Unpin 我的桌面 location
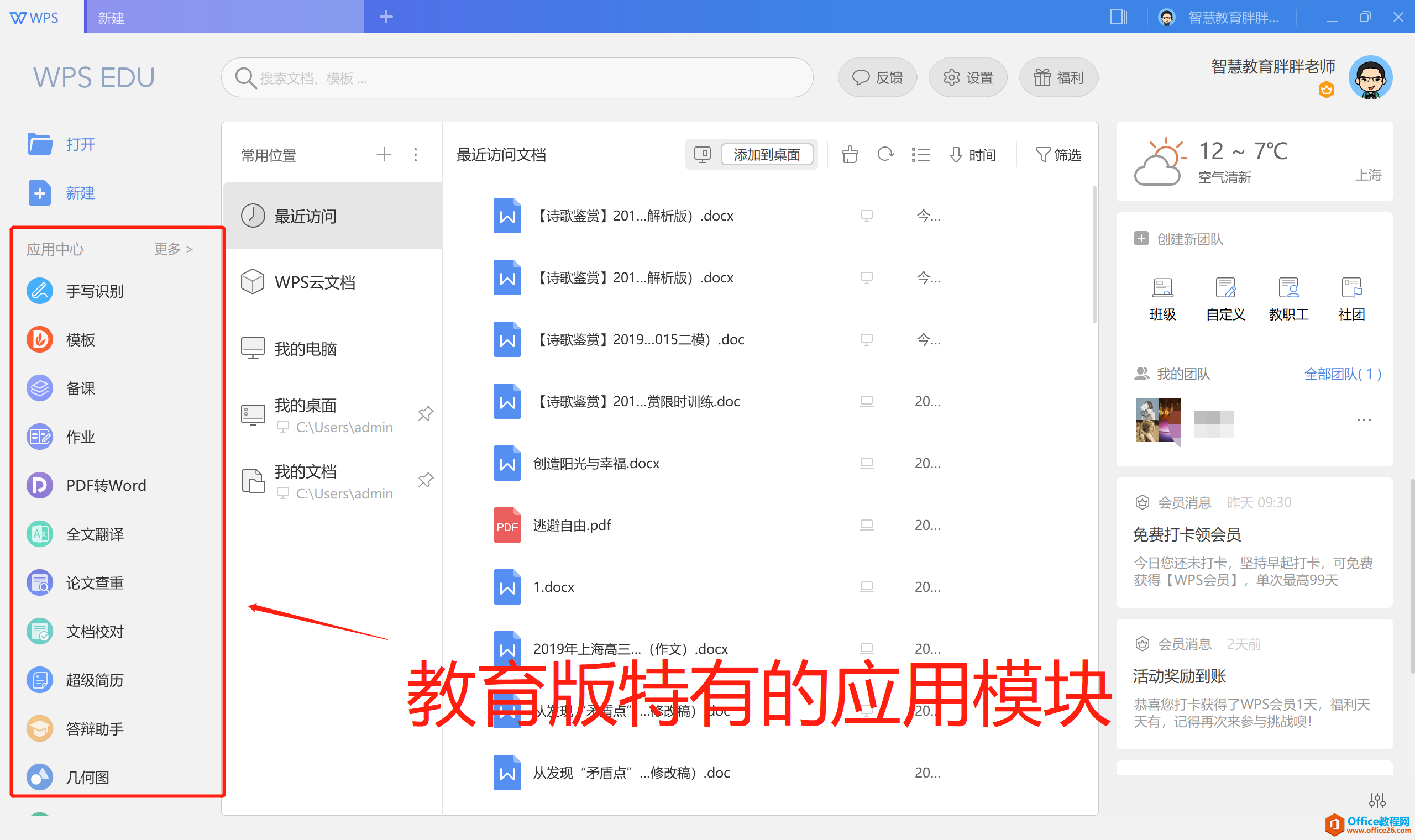 coord(426,414)
